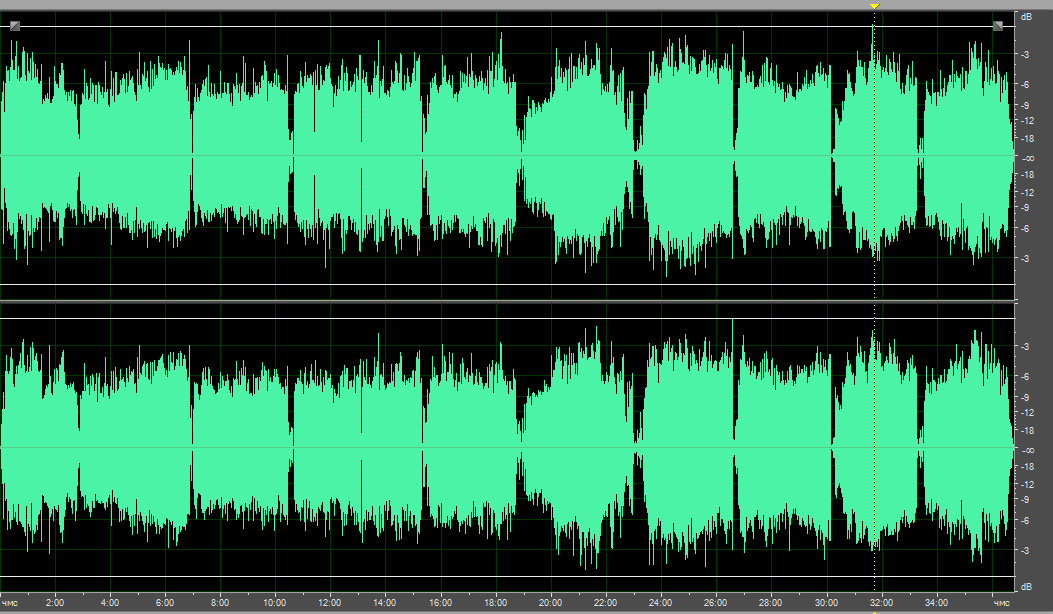Viewport: 1053px width, 614px height.
Task: Click the 34:00 mark on timeline ruler
Action: click(x=936, y=603)
